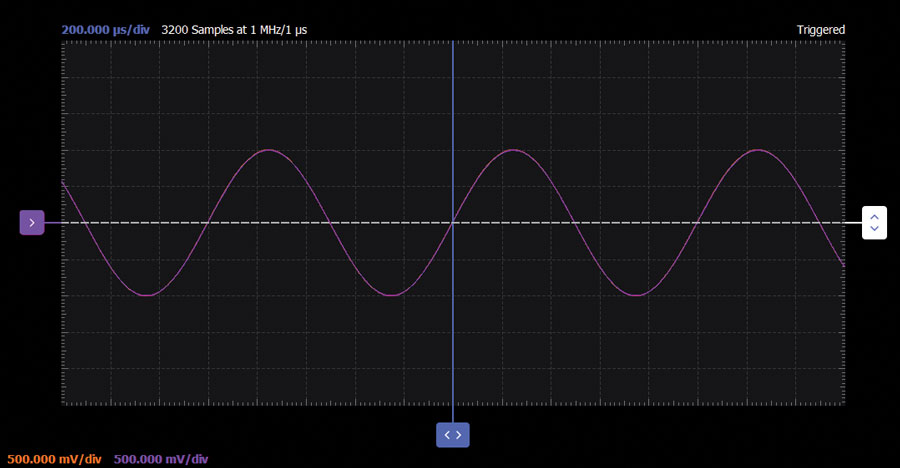
Task: Open the 200.000 µs/div time base setting
Action: click(105, 30)
